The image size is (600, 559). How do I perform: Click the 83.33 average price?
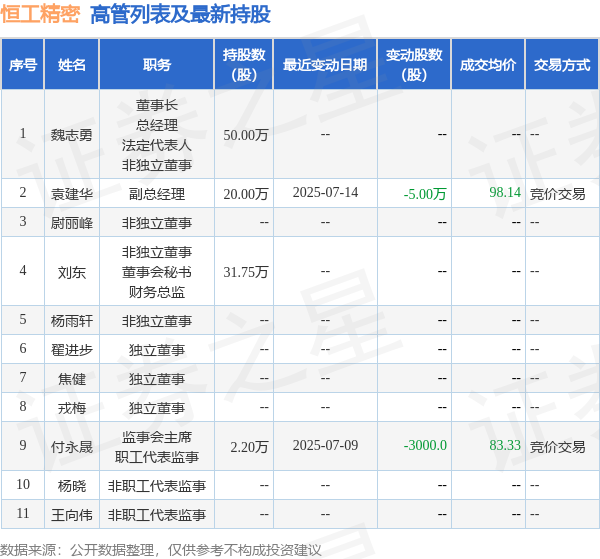tap(505, 445)
